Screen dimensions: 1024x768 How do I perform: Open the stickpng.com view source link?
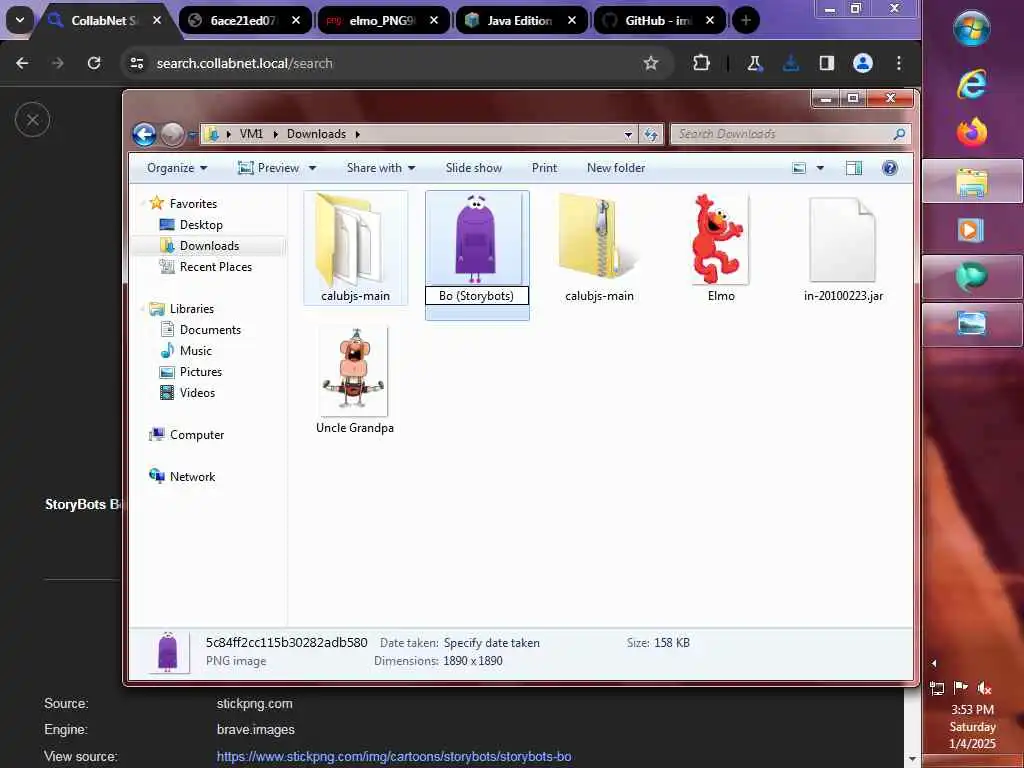point(394,756)
